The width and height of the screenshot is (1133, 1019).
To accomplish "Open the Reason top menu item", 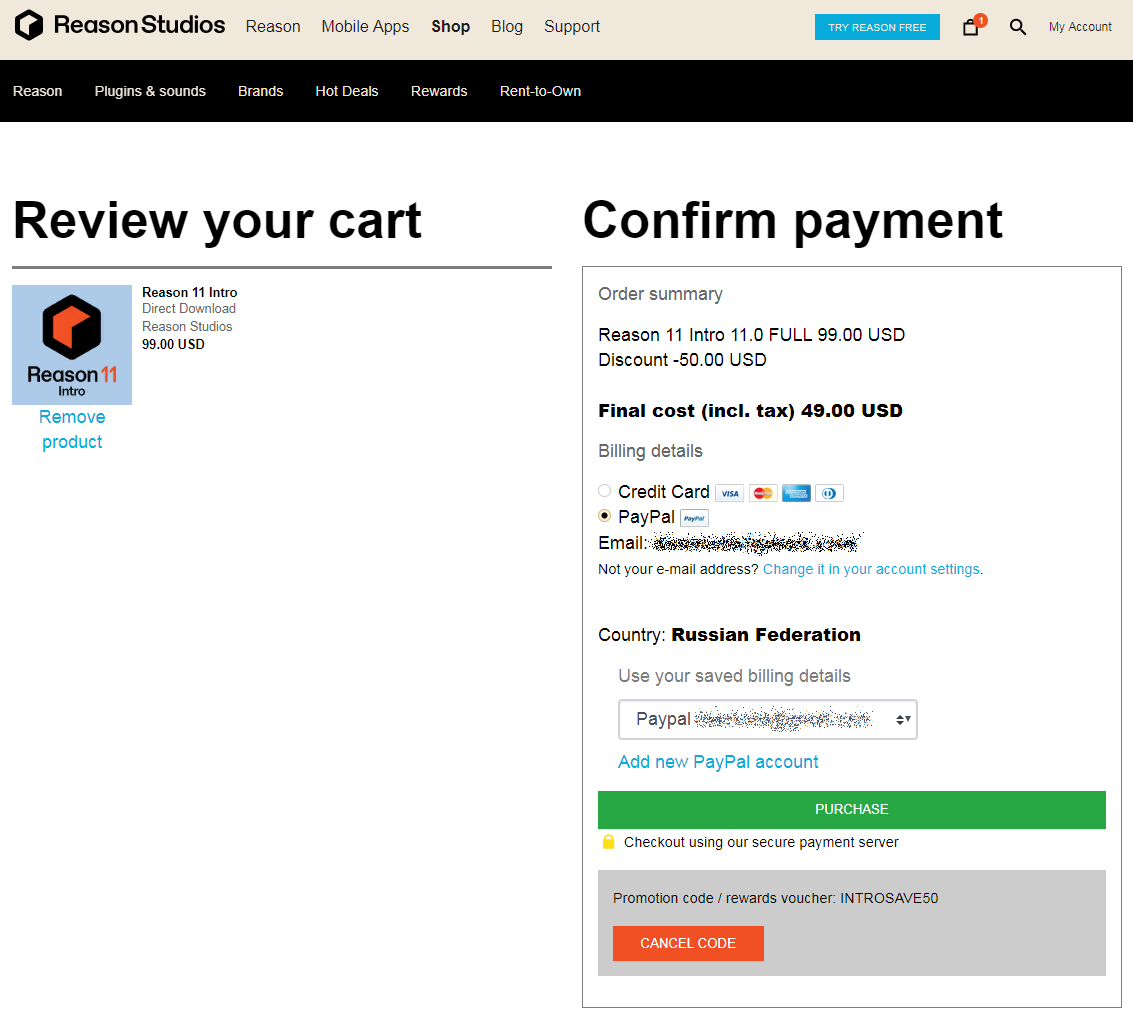I will click(272, 27).
